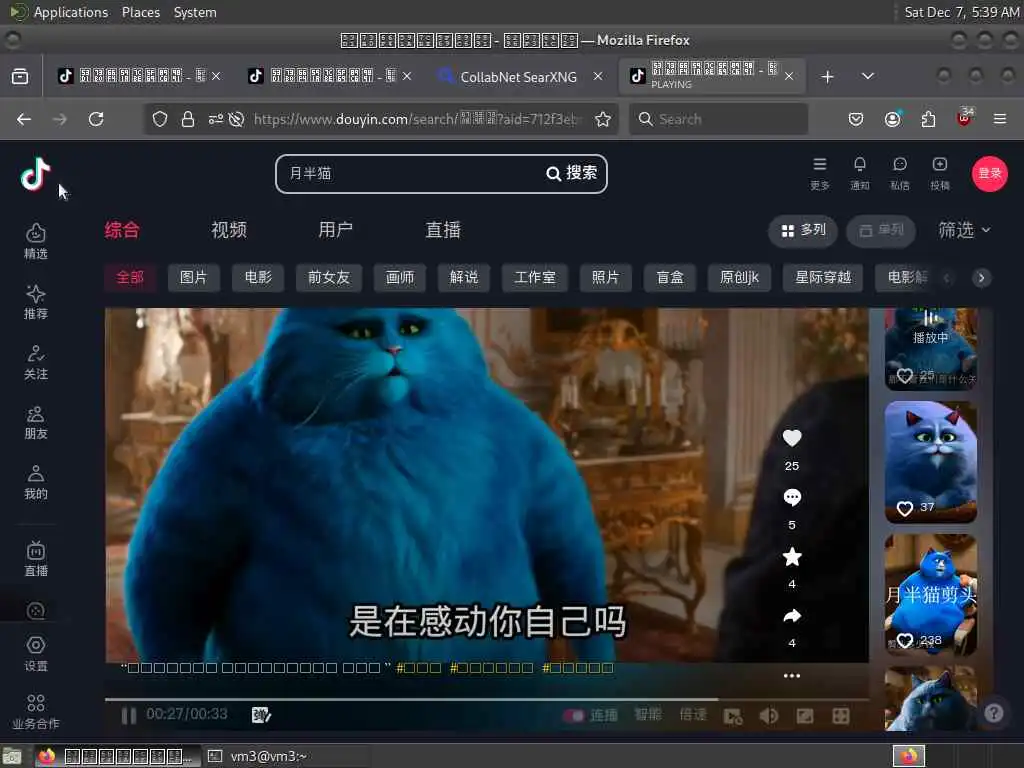Open video options three-dots icon
The image size is (1024, 768).
[792, 676]
